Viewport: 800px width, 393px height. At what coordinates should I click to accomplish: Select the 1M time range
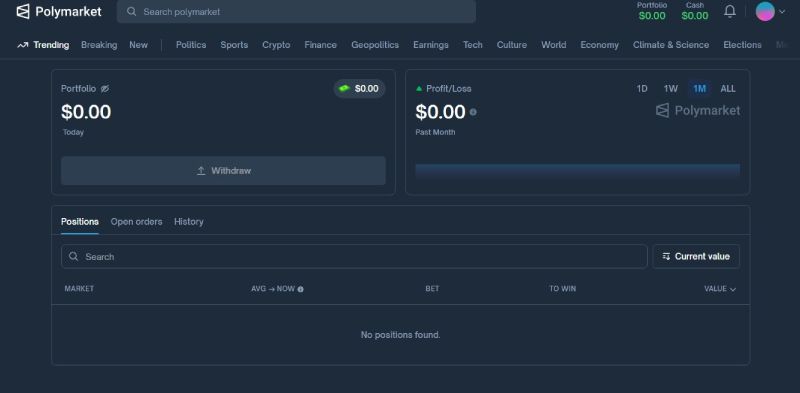coord(699,89)
